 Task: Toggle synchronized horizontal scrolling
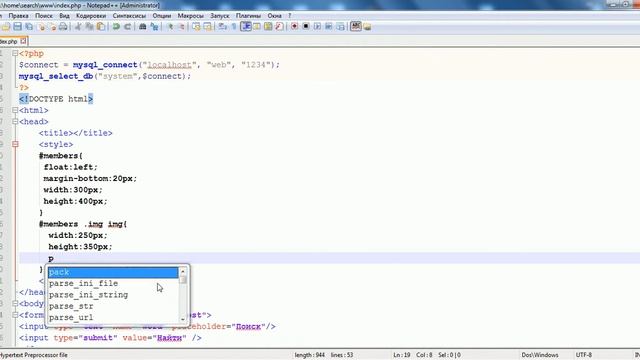point(208,27)
